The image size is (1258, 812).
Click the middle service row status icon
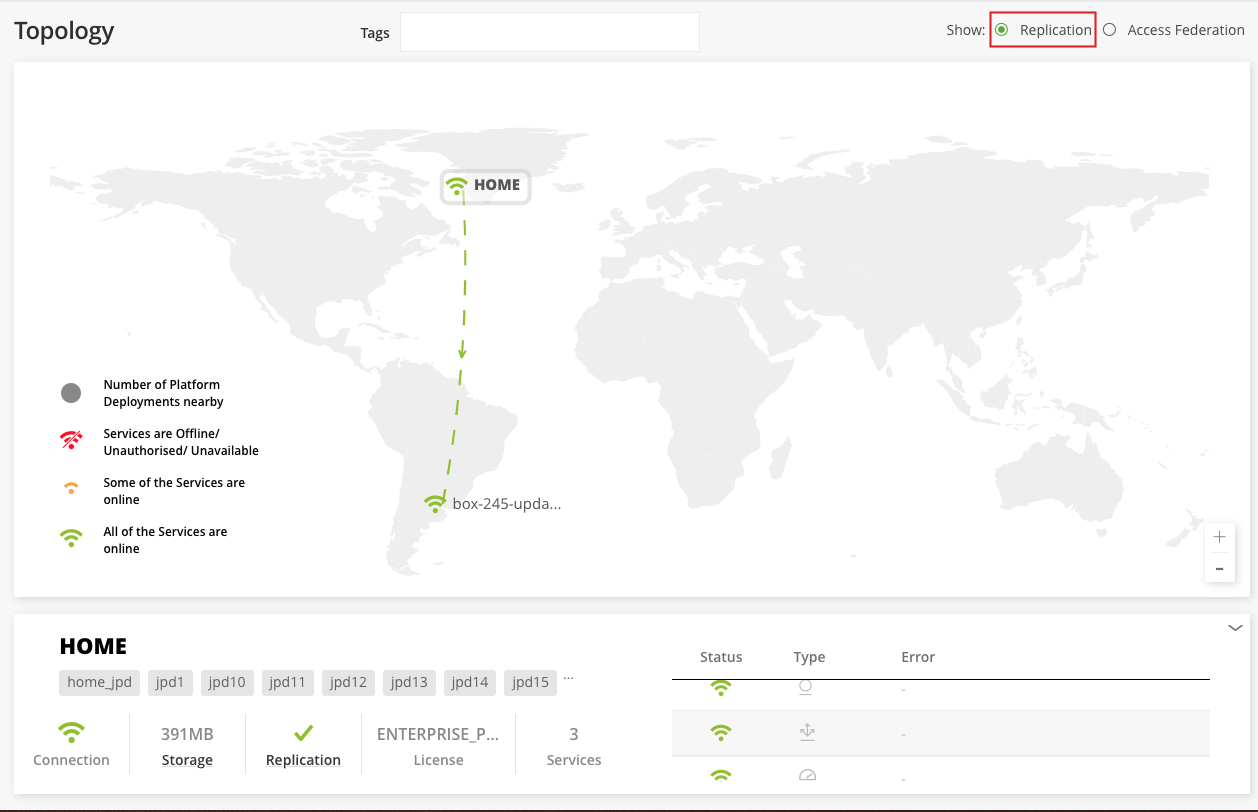[720, 733]
